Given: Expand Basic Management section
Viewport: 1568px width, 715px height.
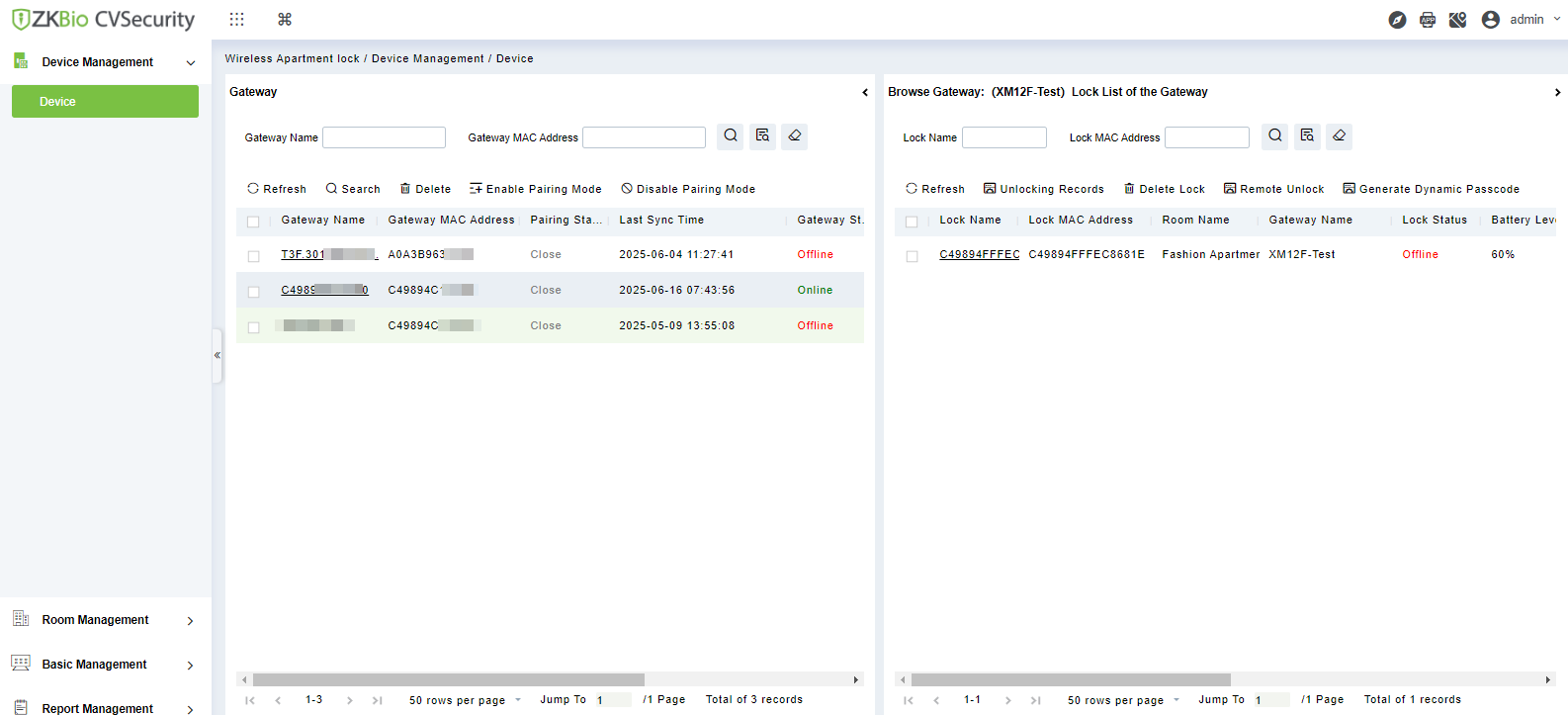Looking at the screenshot, I should point(190,666).
